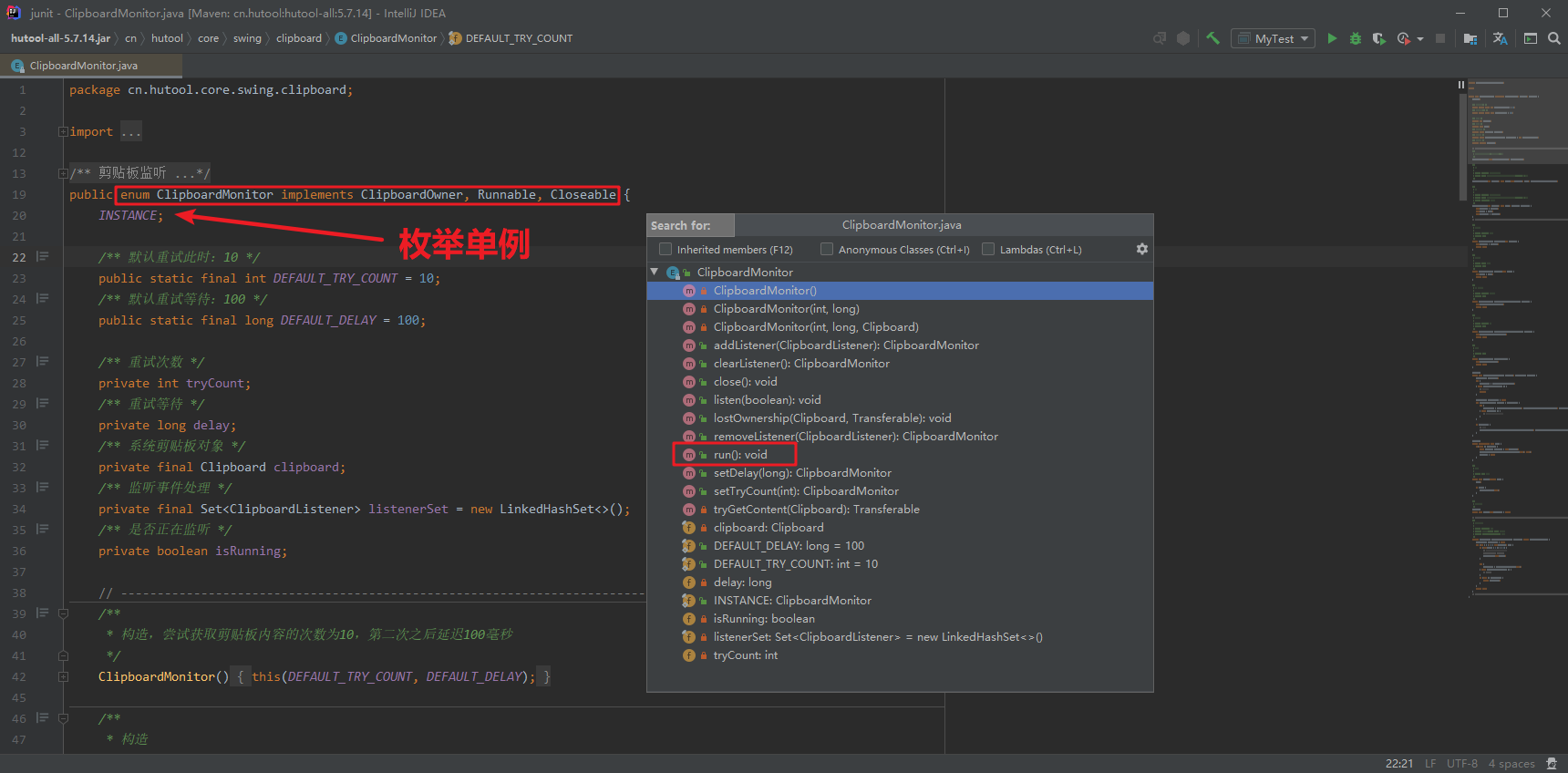1568x773 pixels.
Task: Click the greyed search-list toolbar icon
Action: pyautogui.click(x=1160, y=38)
